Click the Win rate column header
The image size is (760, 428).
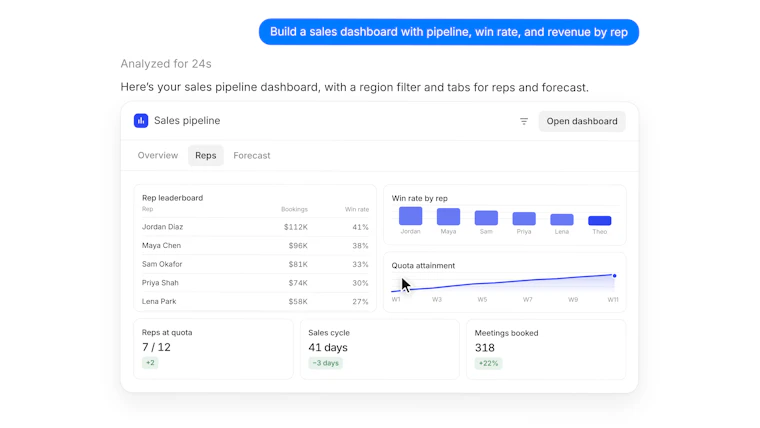(357, 209)
